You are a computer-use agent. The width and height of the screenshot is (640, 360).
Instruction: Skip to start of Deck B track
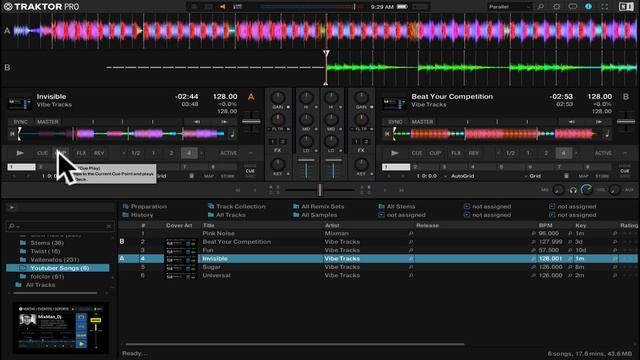pyautogui.click(x=387, y=133)
